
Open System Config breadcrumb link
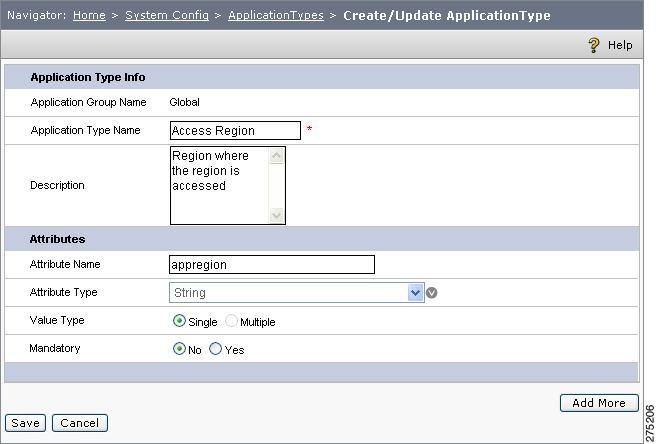pos(167,15)
